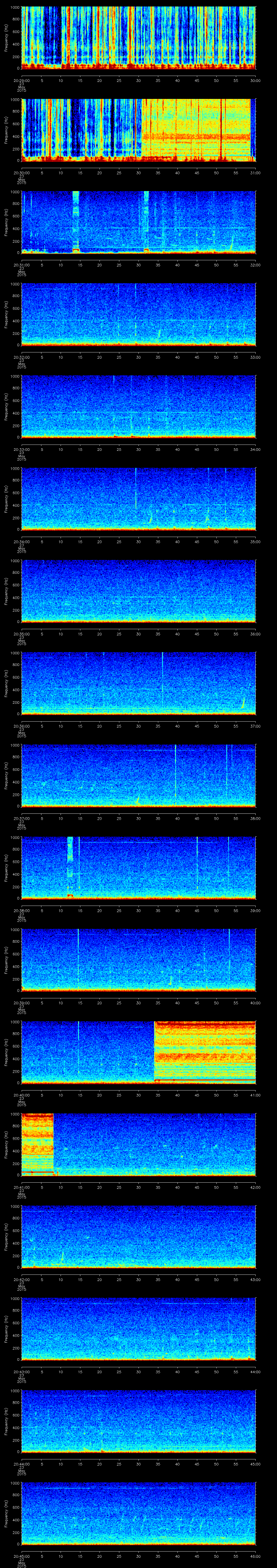Screen dimensions: 277x1568
Task: Click the 20:32:00 start time label
Action: [21, 357]
